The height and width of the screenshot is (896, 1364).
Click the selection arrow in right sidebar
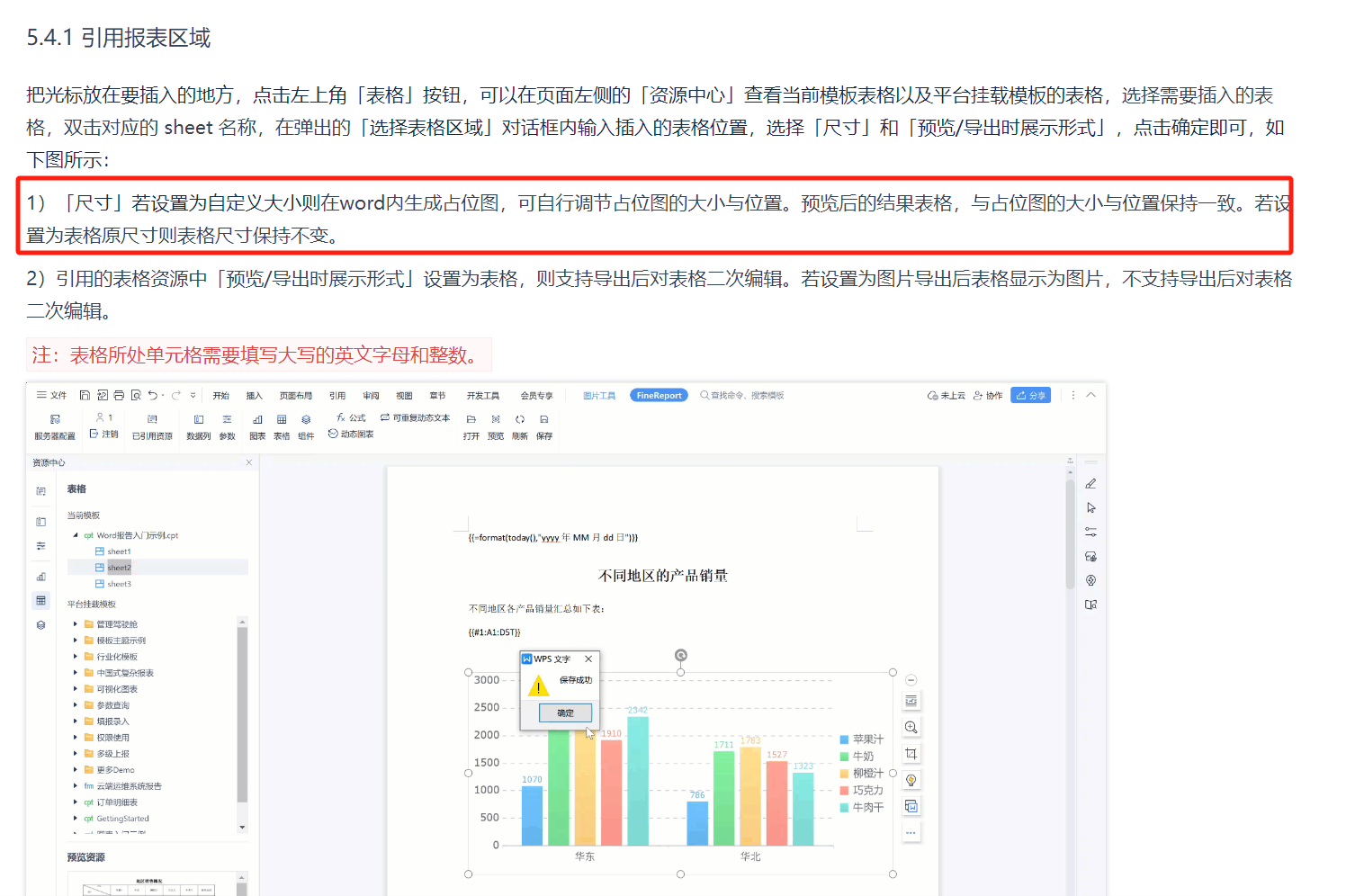click(x=1090, y=507)
